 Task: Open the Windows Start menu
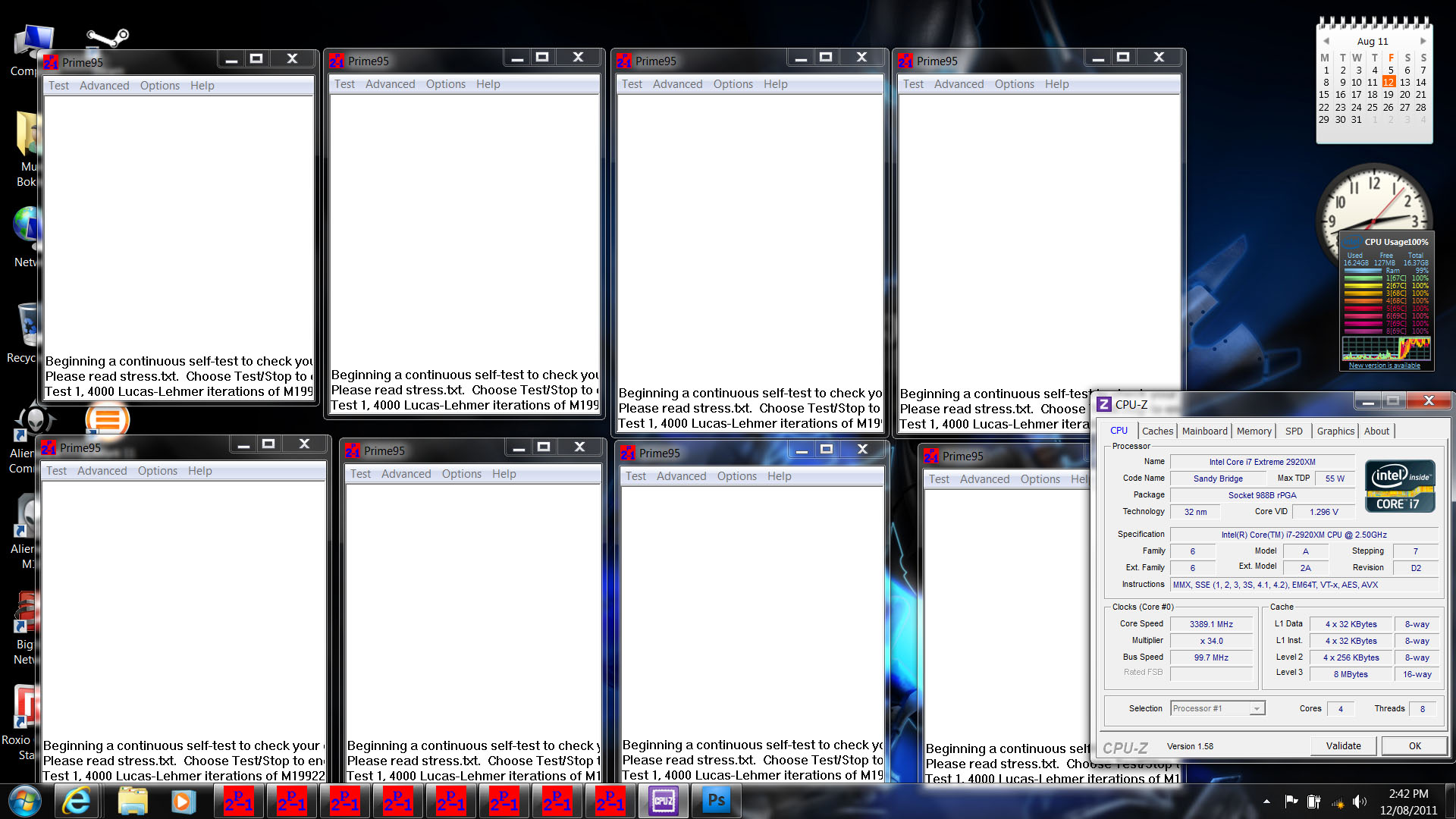tap(24, 801)
